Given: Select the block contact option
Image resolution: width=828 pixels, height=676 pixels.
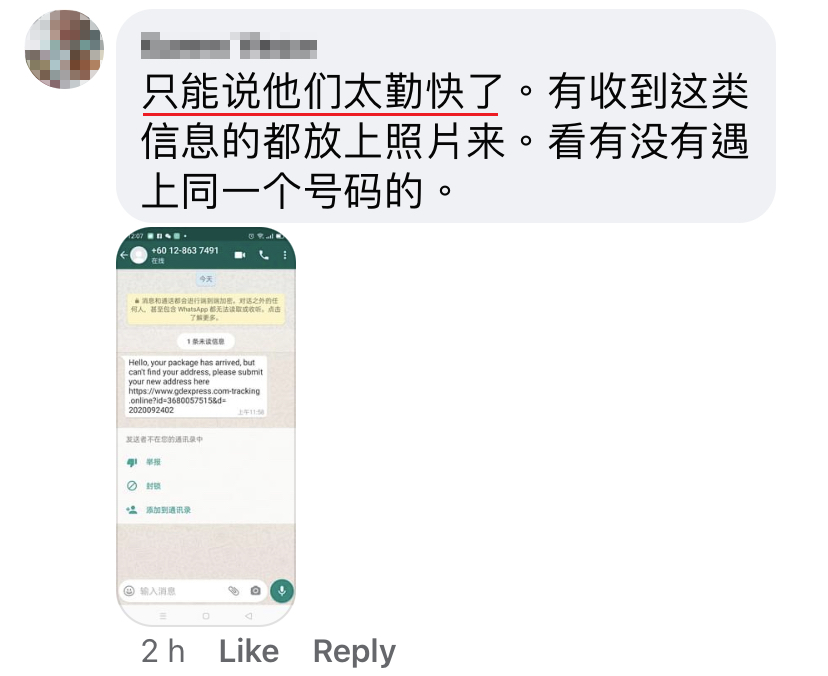Looking at the screenshot, I should [x=143, y=486].
